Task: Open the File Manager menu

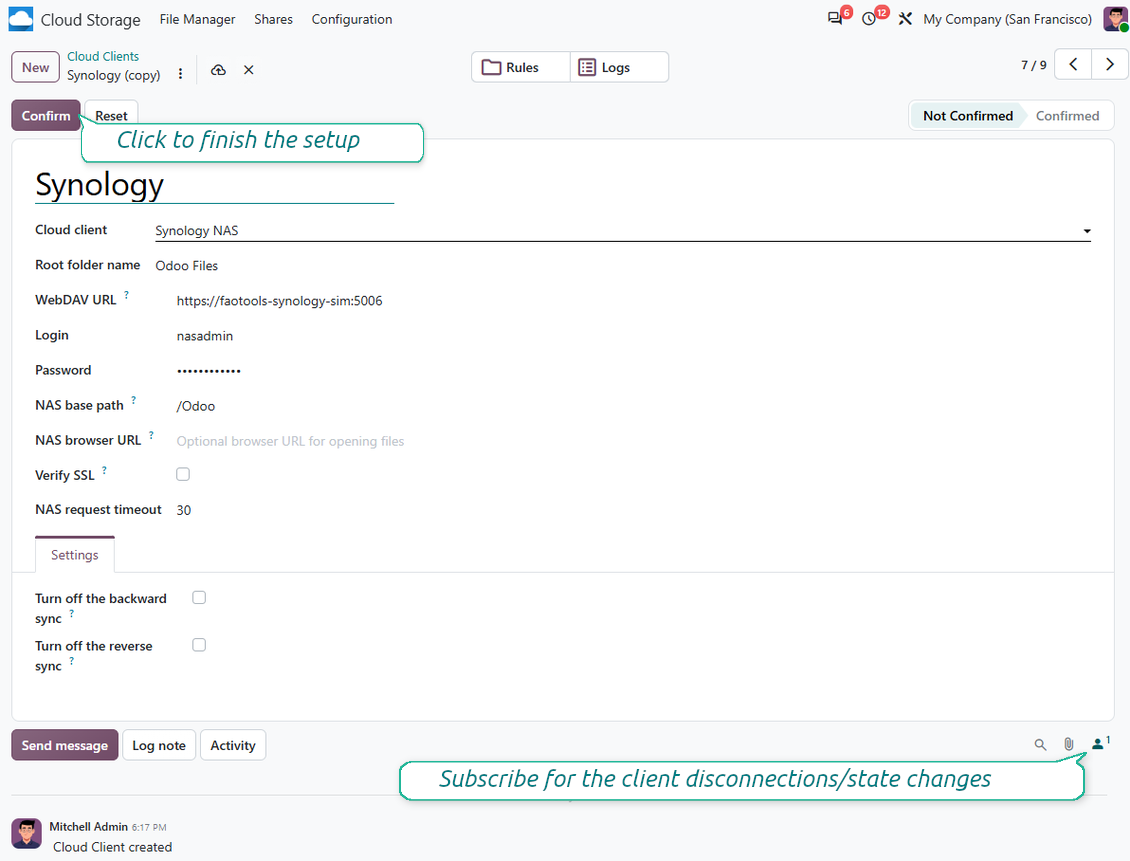Action: pyautogui.click(x=197, y=19)
